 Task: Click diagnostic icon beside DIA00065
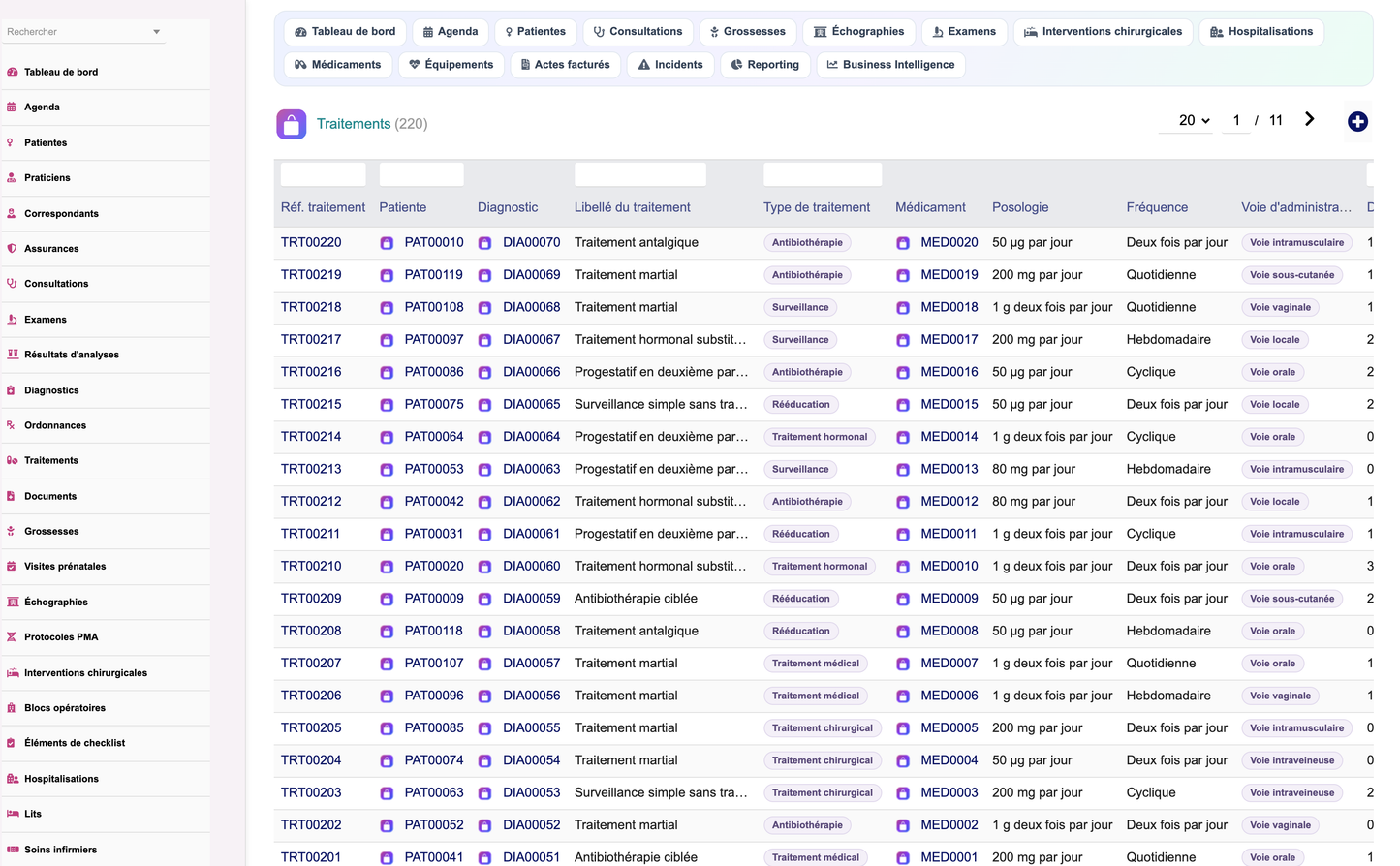(484, 405)
